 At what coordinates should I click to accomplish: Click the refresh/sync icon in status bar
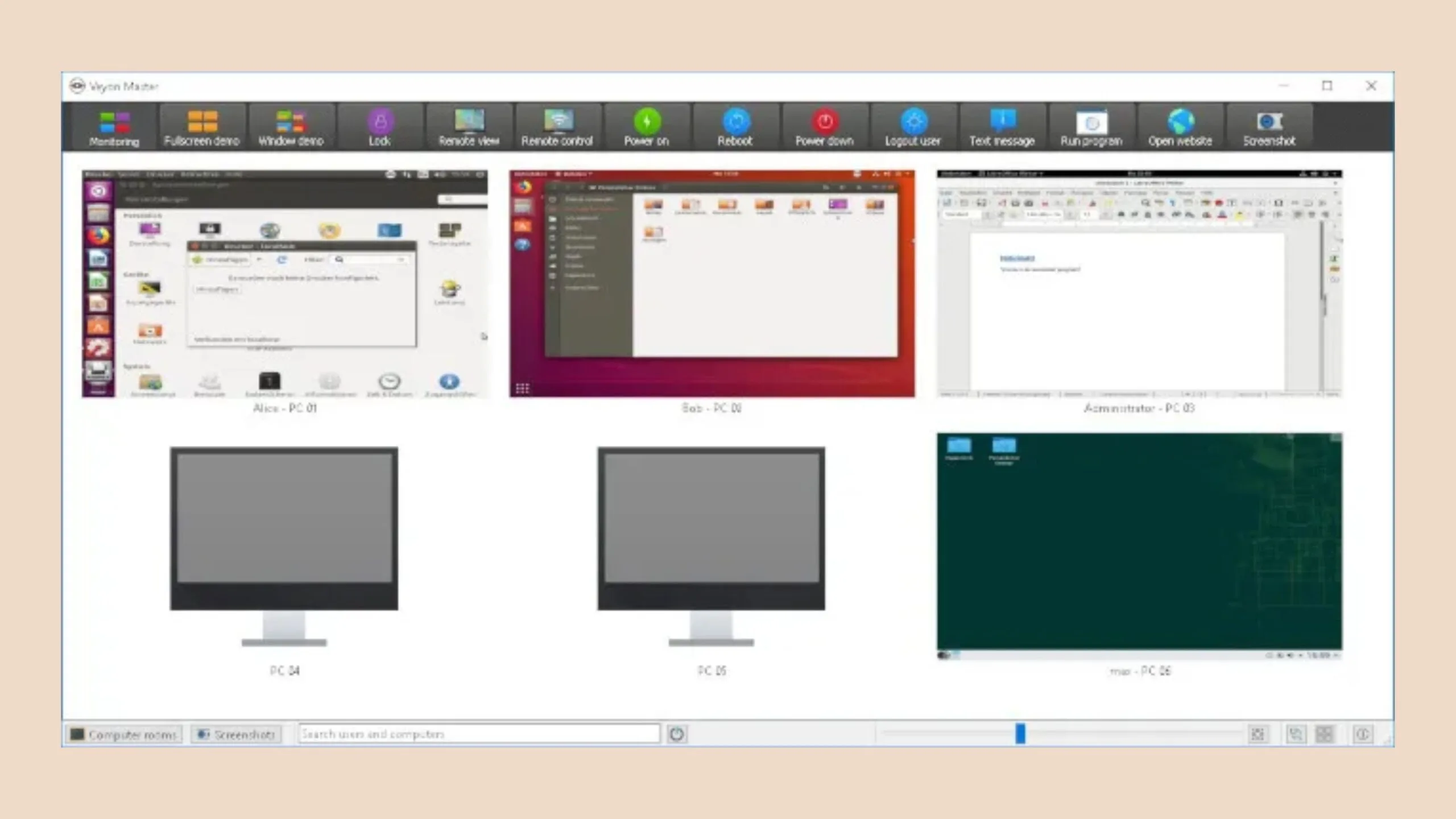click(677, 733)
